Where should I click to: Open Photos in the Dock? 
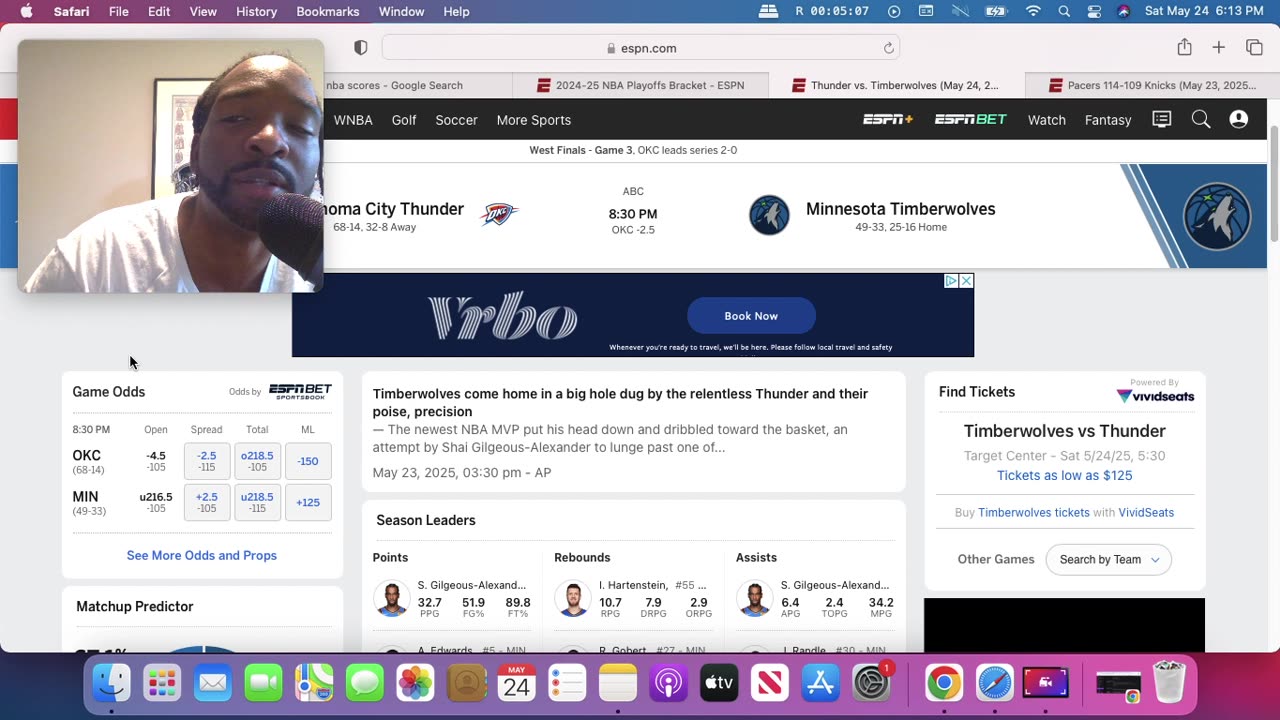(415, 684)
